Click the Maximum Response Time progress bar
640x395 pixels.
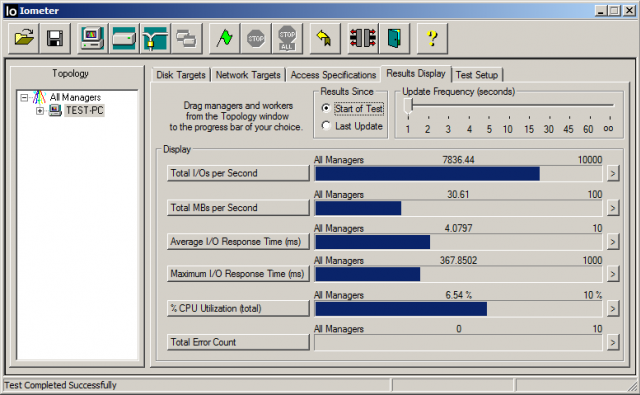(x=458, y=274)
